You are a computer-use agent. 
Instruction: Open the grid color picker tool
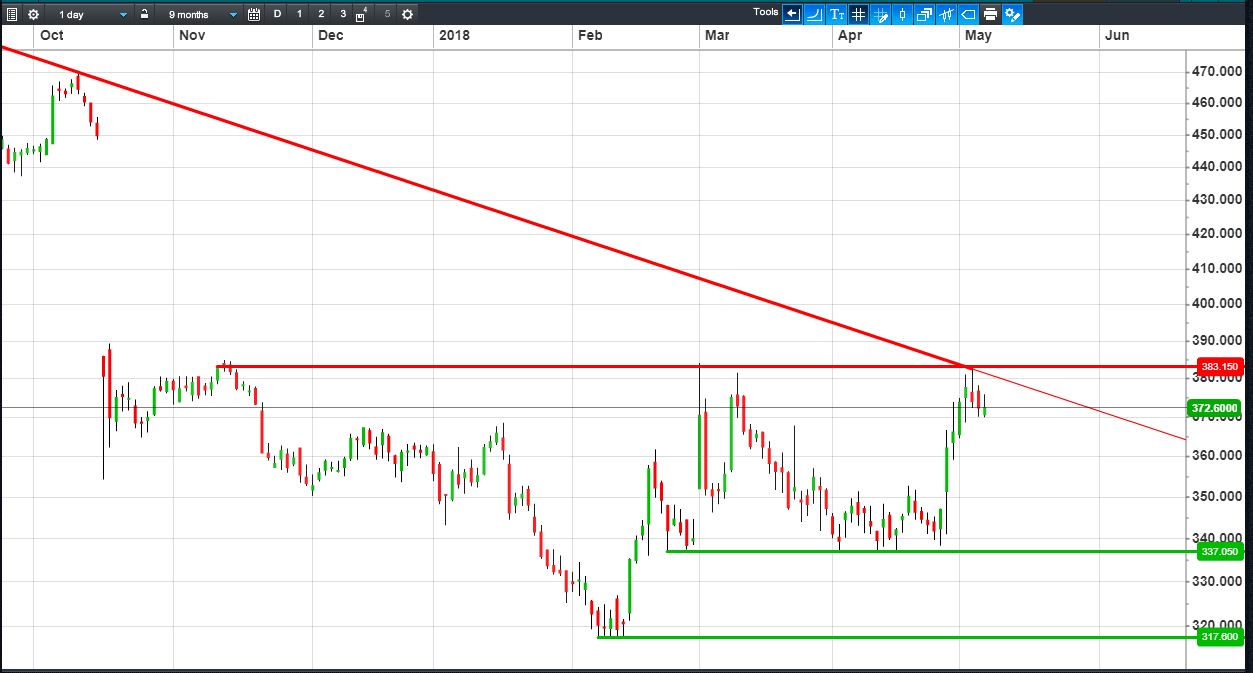click(880, 14)
